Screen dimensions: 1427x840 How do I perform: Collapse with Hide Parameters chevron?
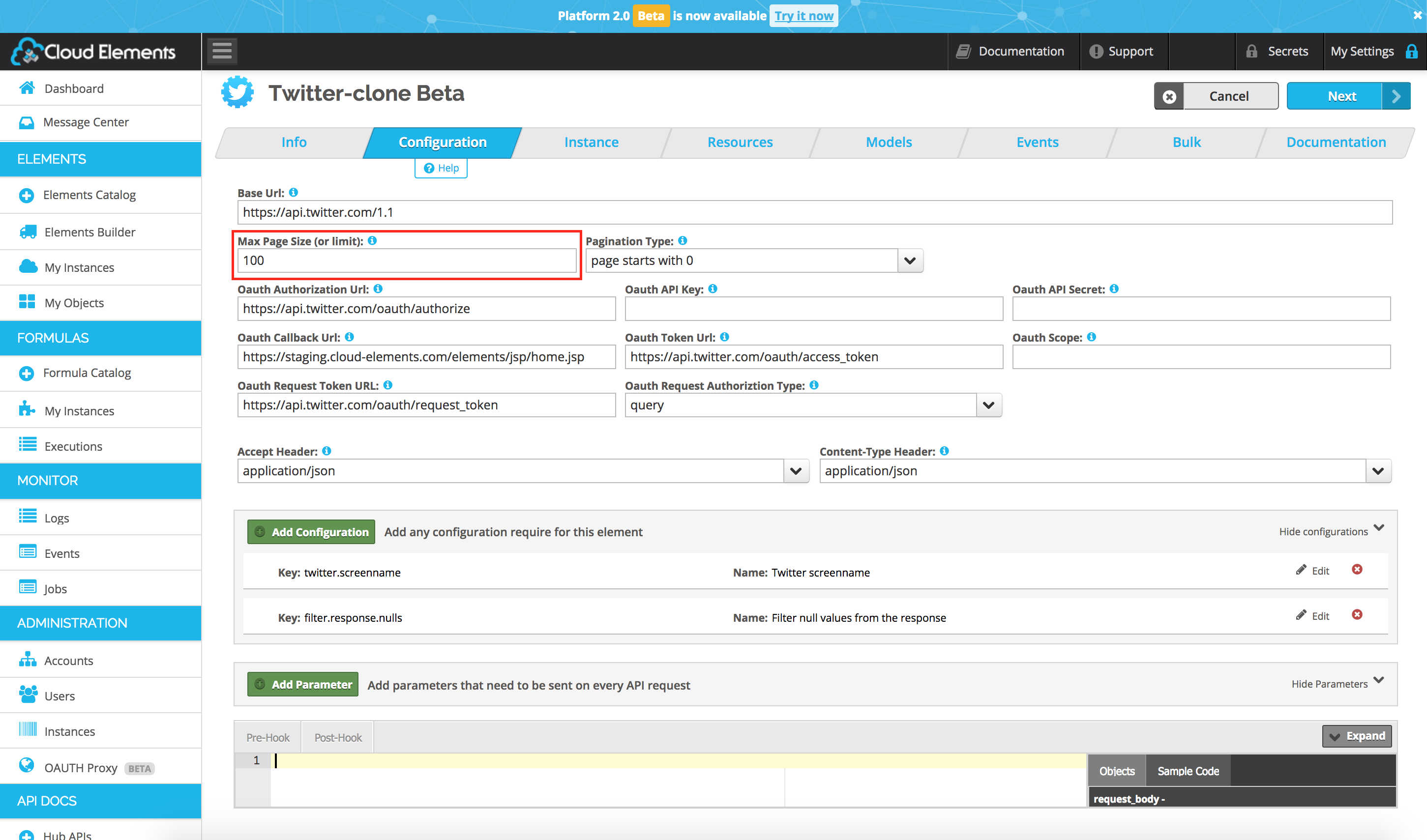coord(1379,680)
